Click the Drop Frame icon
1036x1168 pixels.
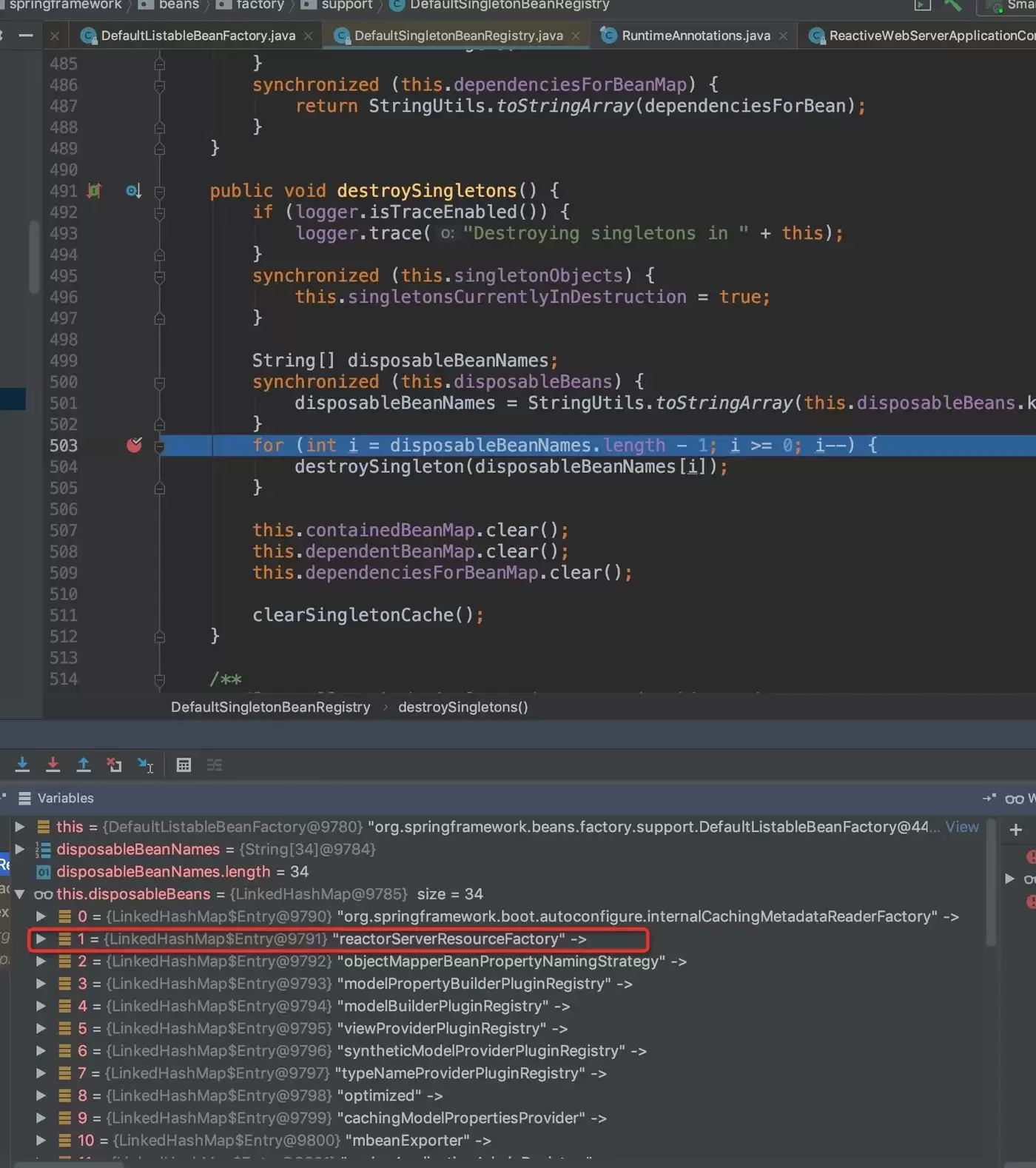[114, 765]
